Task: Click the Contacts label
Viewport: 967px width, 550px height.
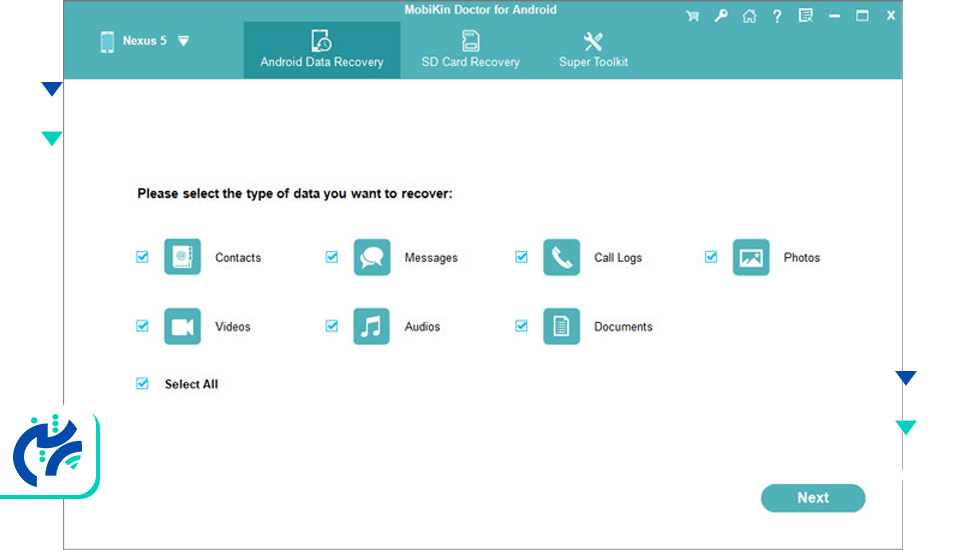Action: [x=238, y=258]
